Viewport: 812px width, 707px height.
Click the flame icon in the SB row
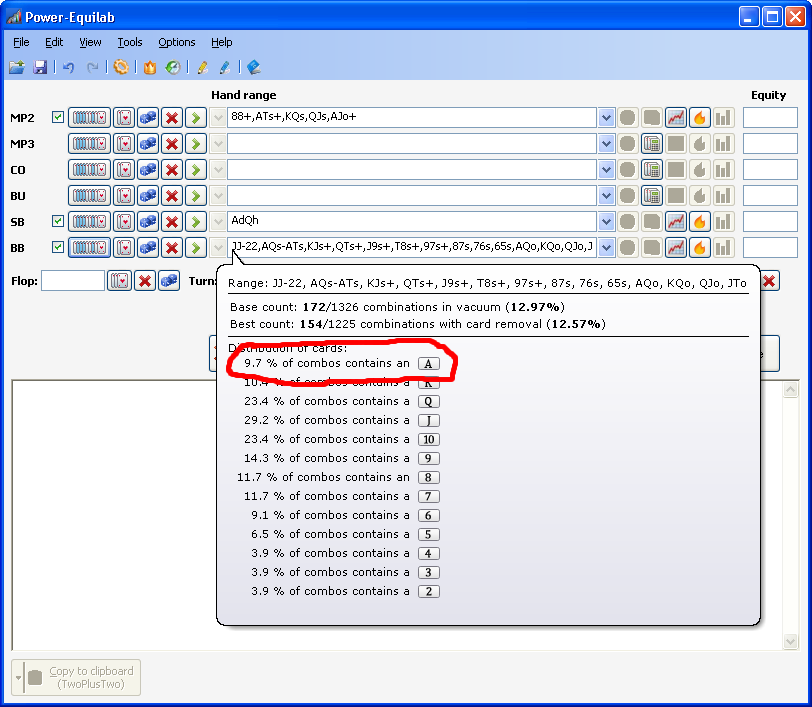[x=700, y=221]
